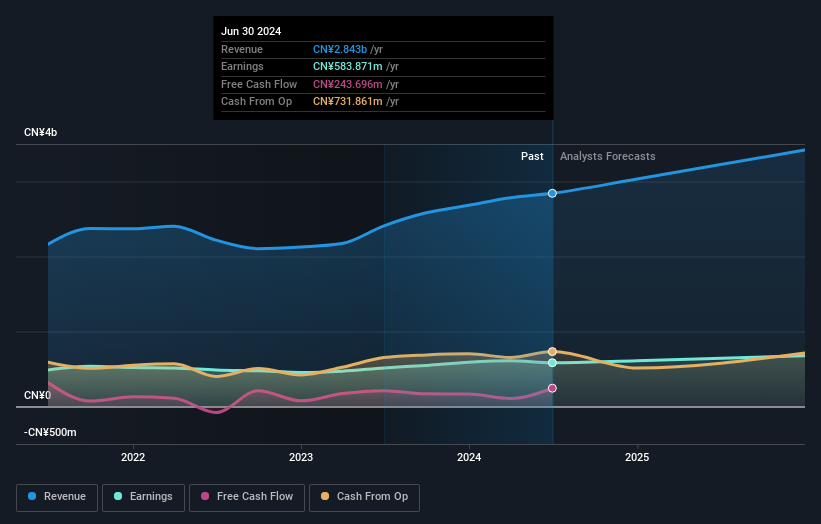Screen dimensions: 821x524
Task: Click the CN¥243.696m free cash flow value
Action: 348,84
